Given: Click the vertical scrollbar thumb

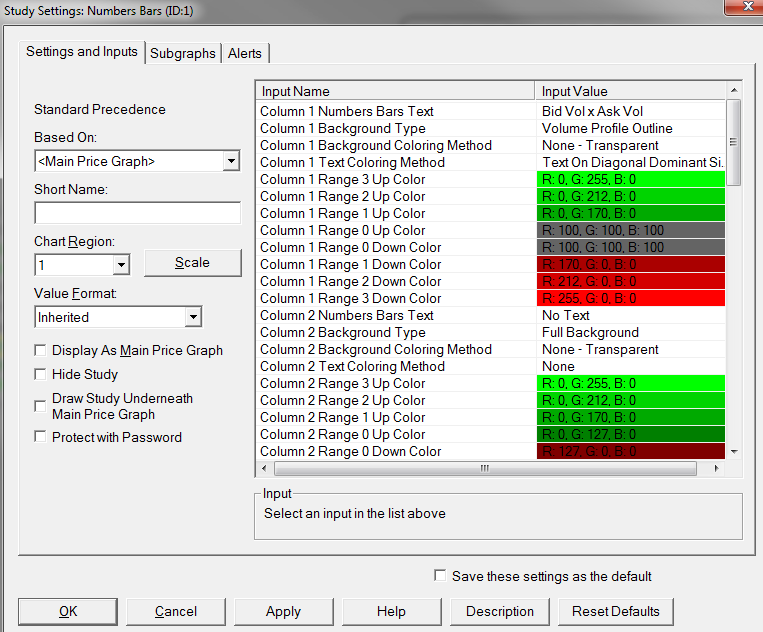Looking at the screenshot, I should pyautogui.click(x=734, y=142).
